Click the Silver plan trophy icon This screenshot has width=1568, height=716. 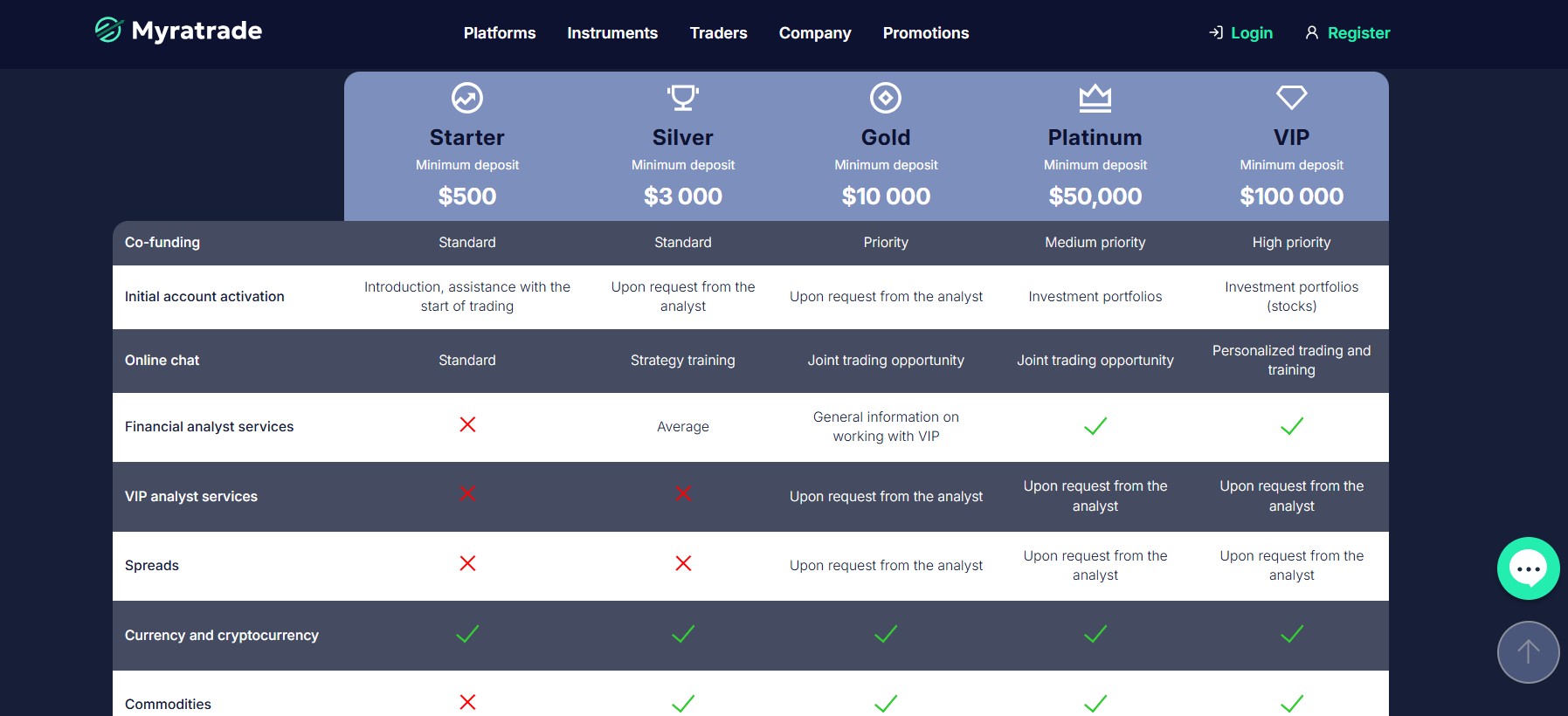(683, 97)
